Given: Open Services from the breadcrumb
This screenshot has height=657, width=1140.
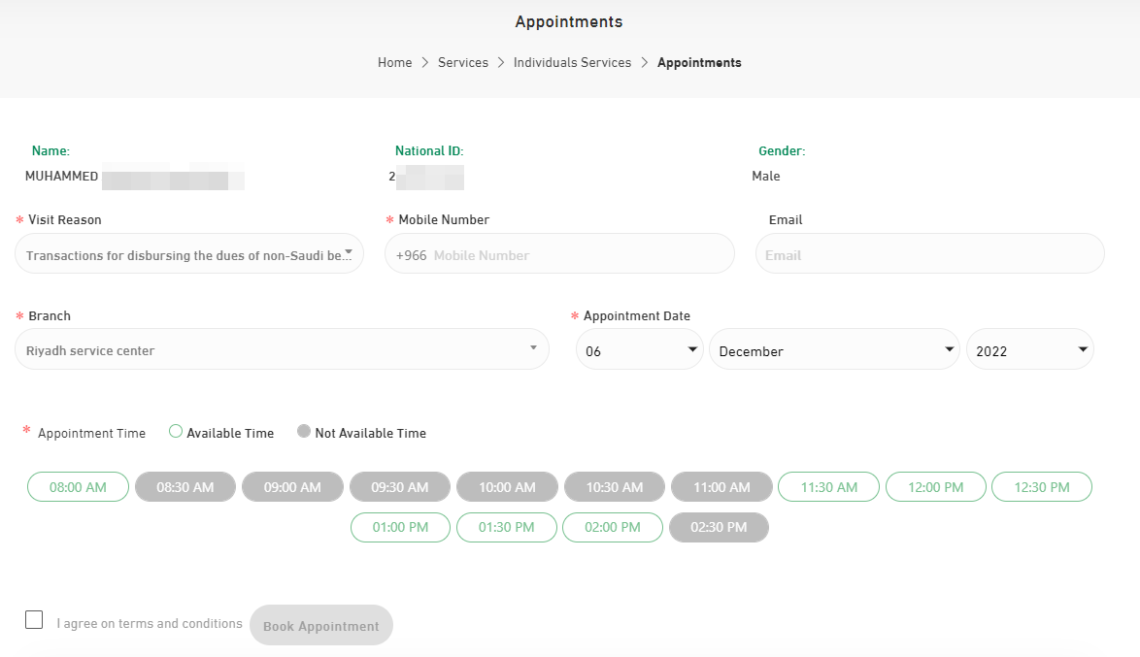Looking at the screenshot, I should [x=462, y=62].
